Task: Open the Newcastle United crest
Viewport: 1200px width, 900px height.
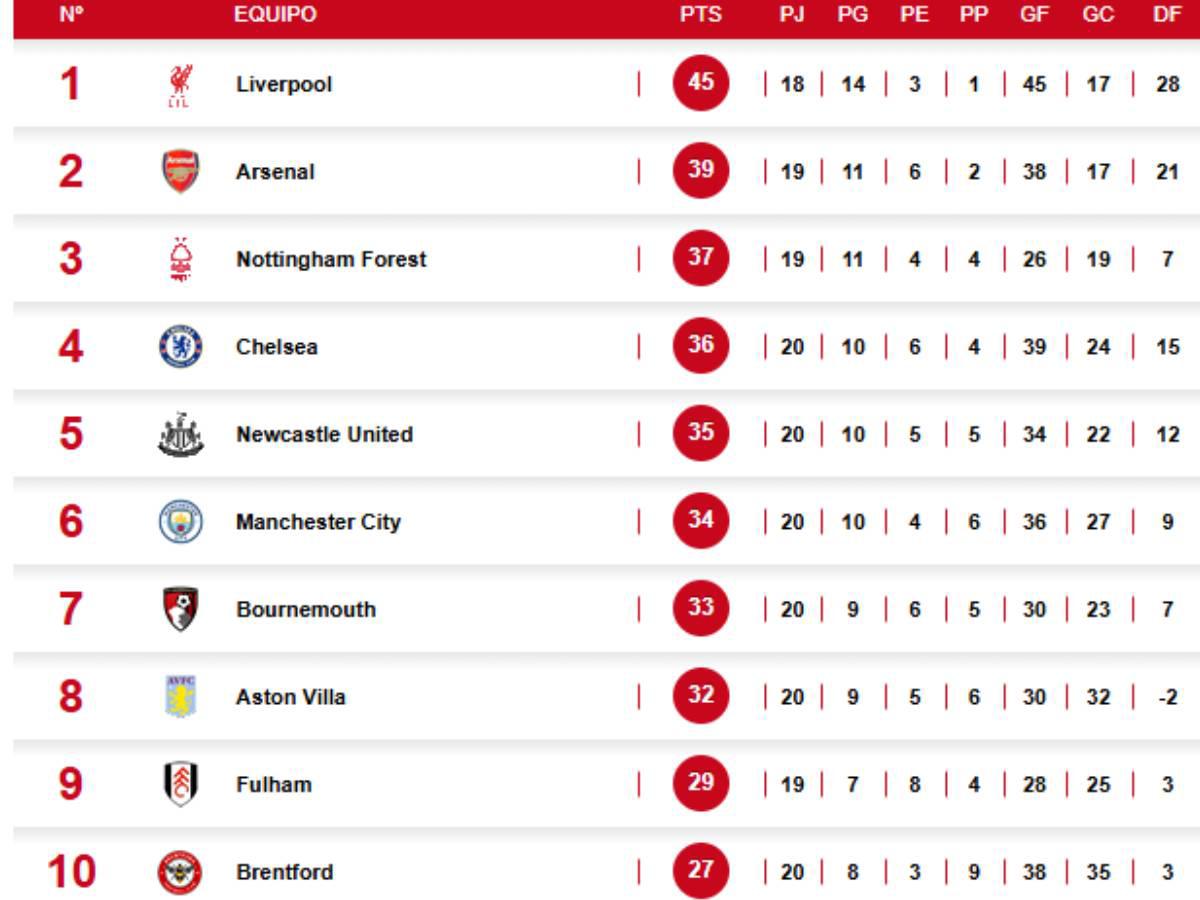Action: 181,435
